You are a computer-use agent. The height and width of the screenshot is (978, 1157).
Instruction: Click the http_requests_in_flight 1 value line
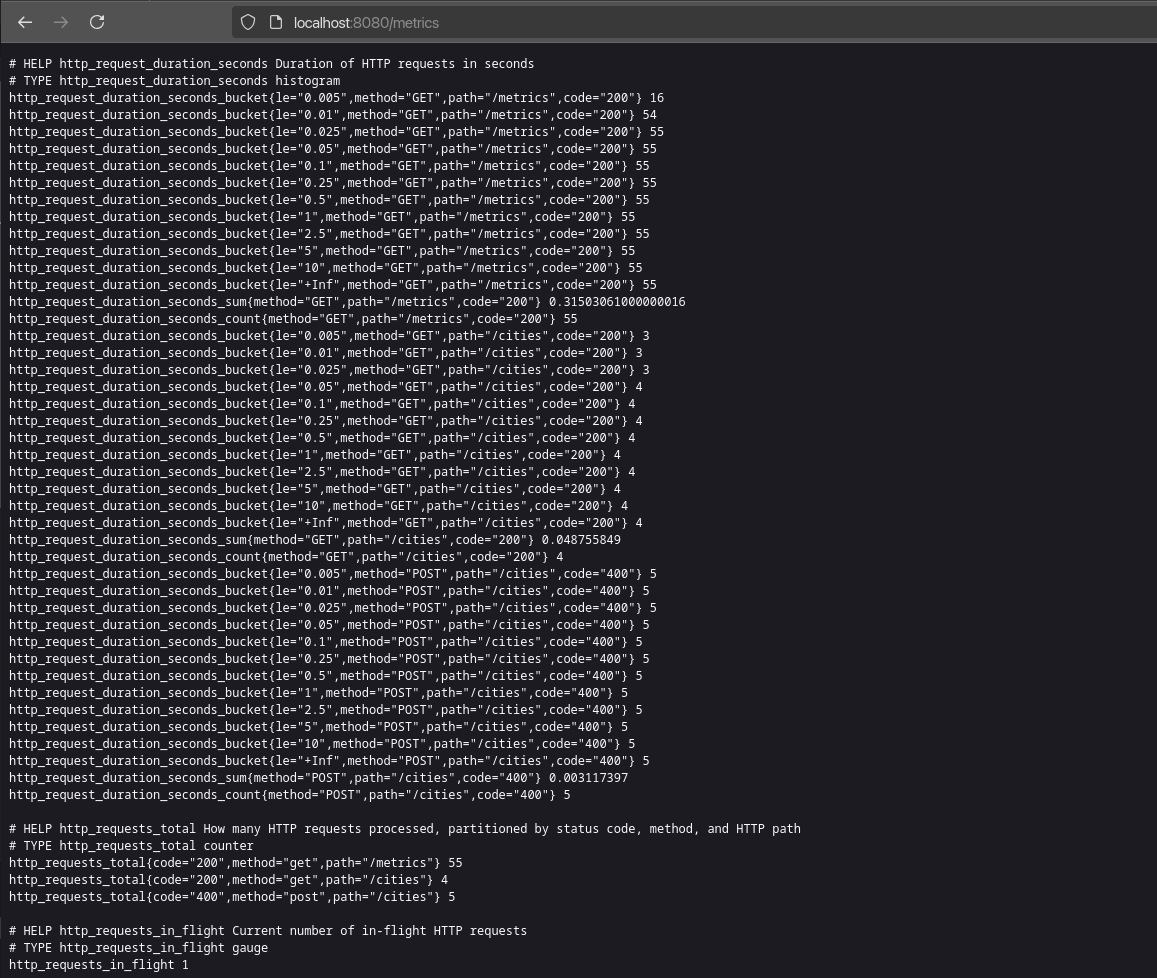(98, 965)
